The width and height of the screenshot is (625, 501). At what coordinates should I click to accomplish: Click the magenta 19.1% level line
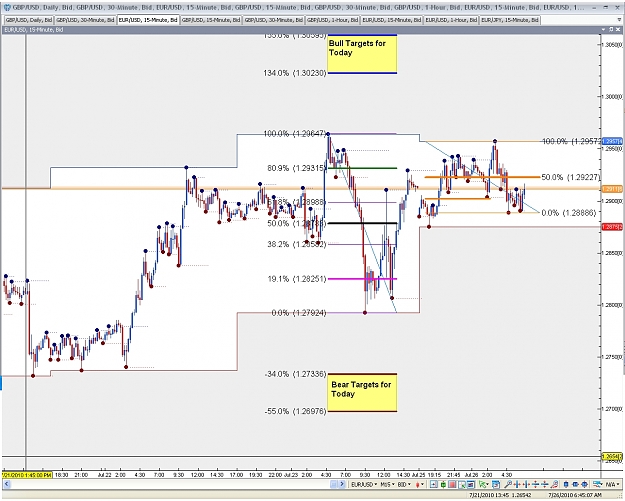pos(362,279)
